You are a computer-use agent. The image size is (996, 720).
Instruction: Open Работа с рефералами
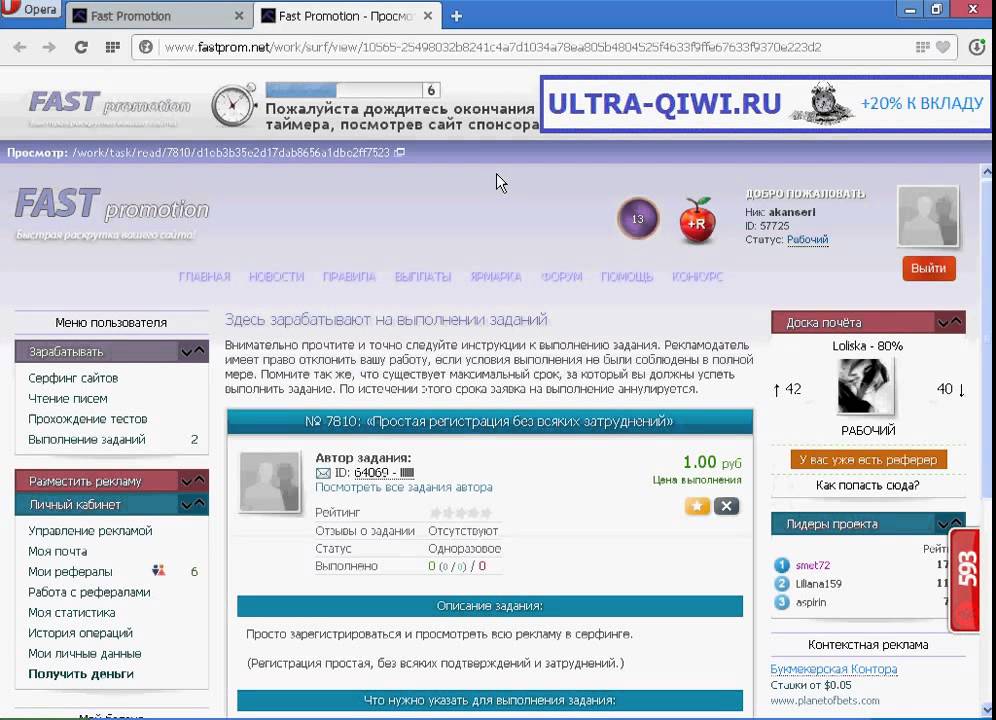pyautogui.click(x=90, y=592)
